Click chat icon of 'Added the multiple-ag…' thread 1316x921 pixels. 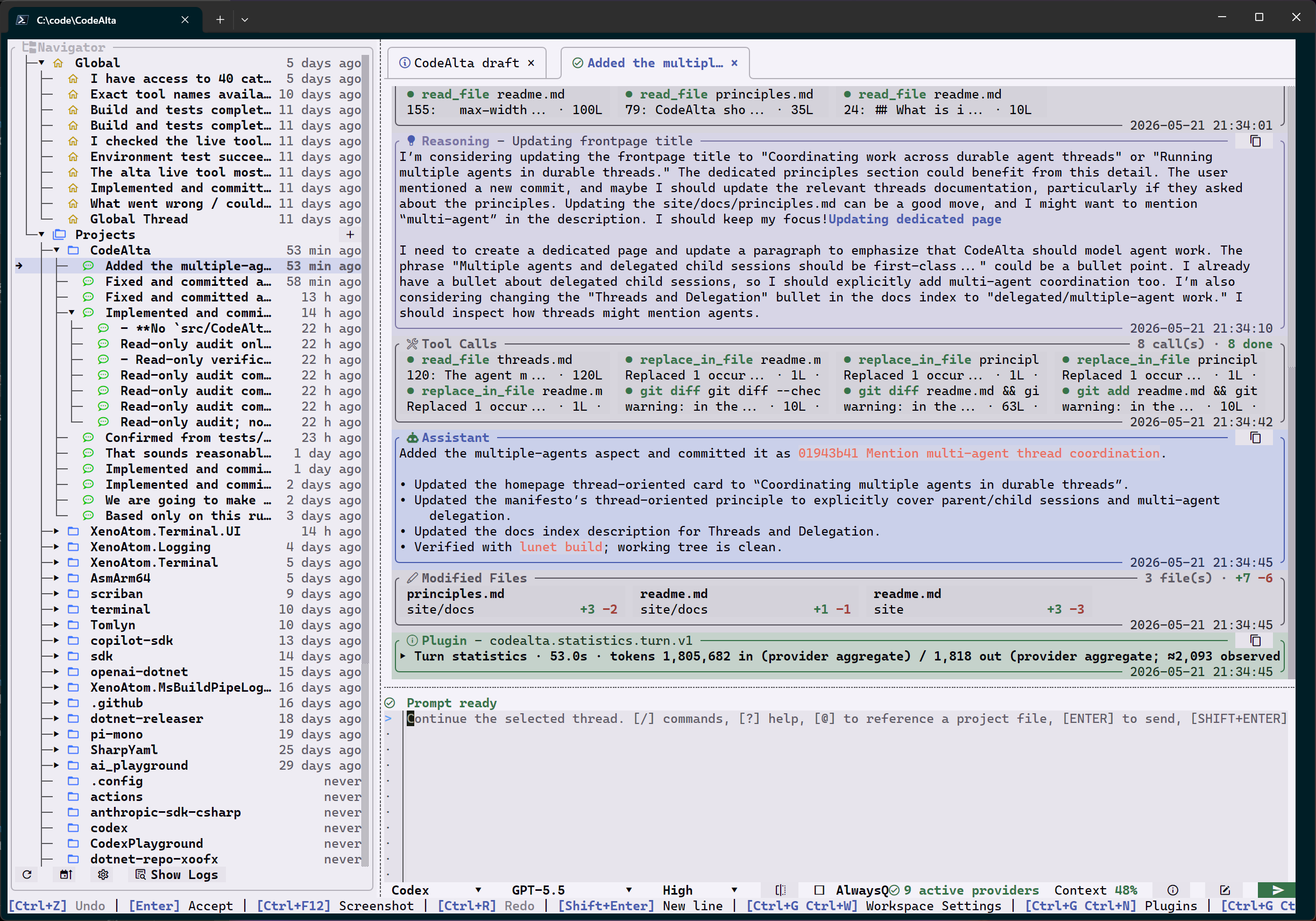pos(88,265)
